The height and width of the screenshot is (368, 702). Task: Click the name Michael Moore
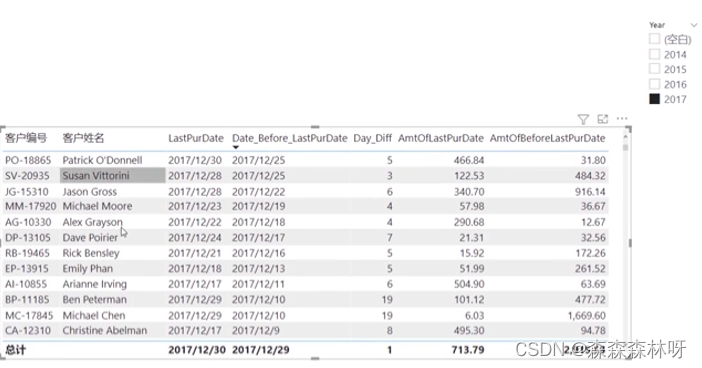97,206
